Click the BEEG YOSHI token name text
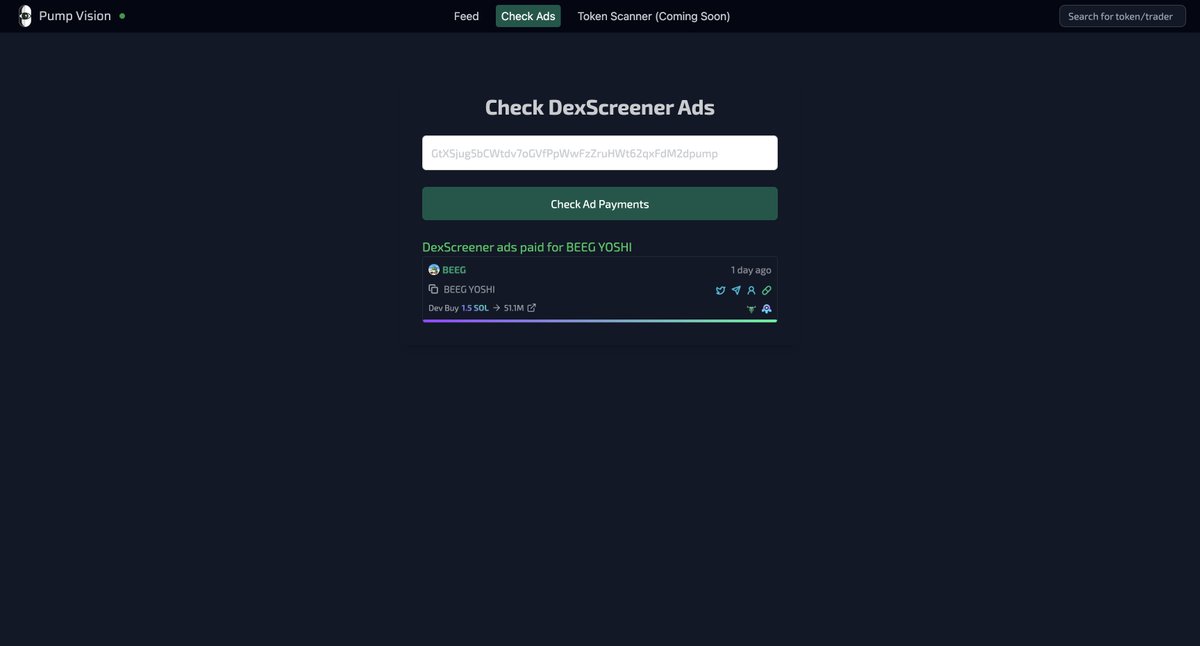This screenshot has height=646, width=1200. tap(469, 290)
